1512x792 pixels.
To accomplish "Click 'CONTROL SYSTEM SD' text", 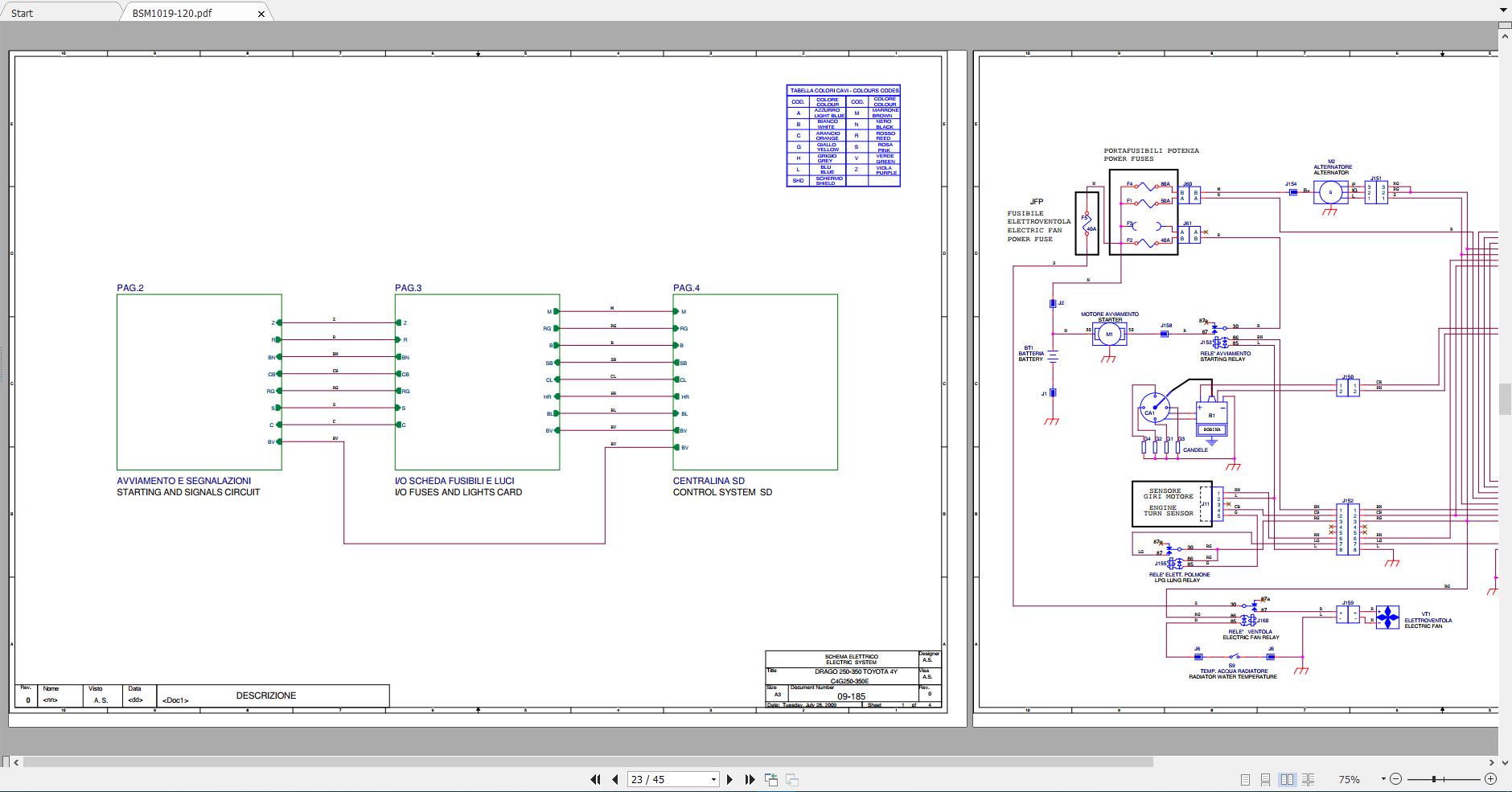I will tap(722, 492).
